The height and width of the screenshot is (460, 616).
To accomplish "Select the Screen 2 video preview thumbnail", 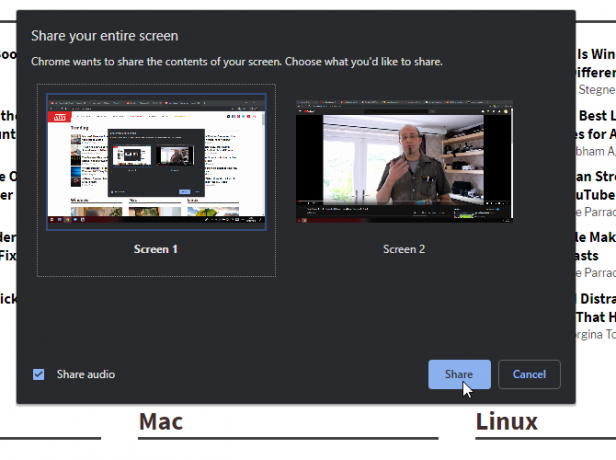I will coord(404,161).
